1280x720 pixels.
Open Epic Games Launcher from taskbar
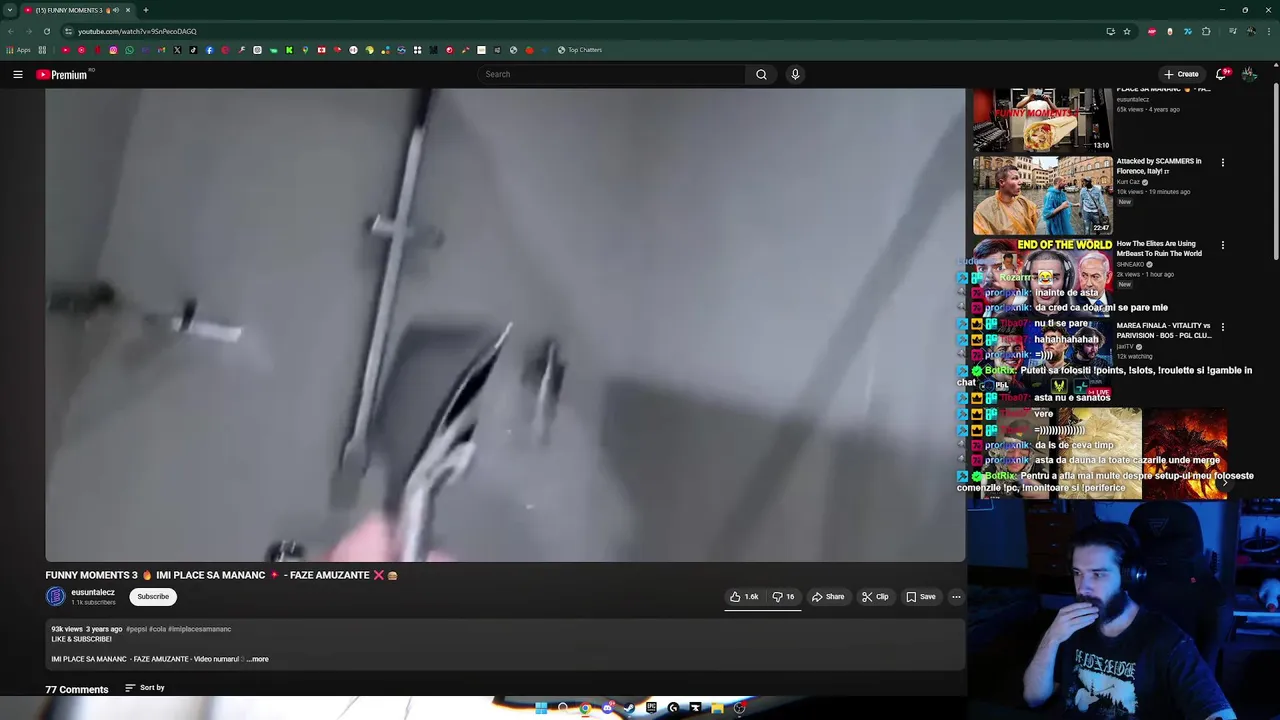click(x=651, y=707)
